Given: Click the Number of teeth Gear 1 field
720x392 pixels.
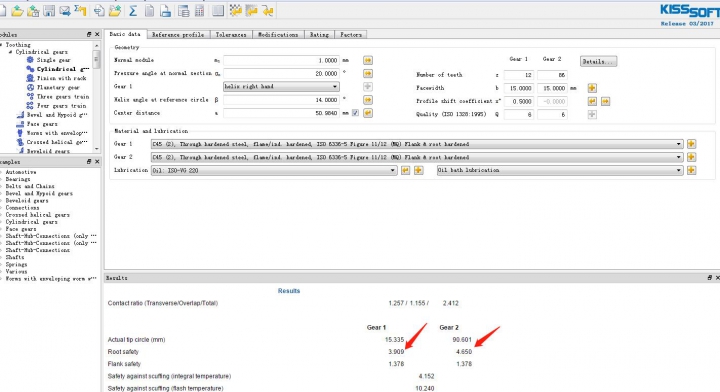Looking at the screenshot, I should (x=519, y=75).
